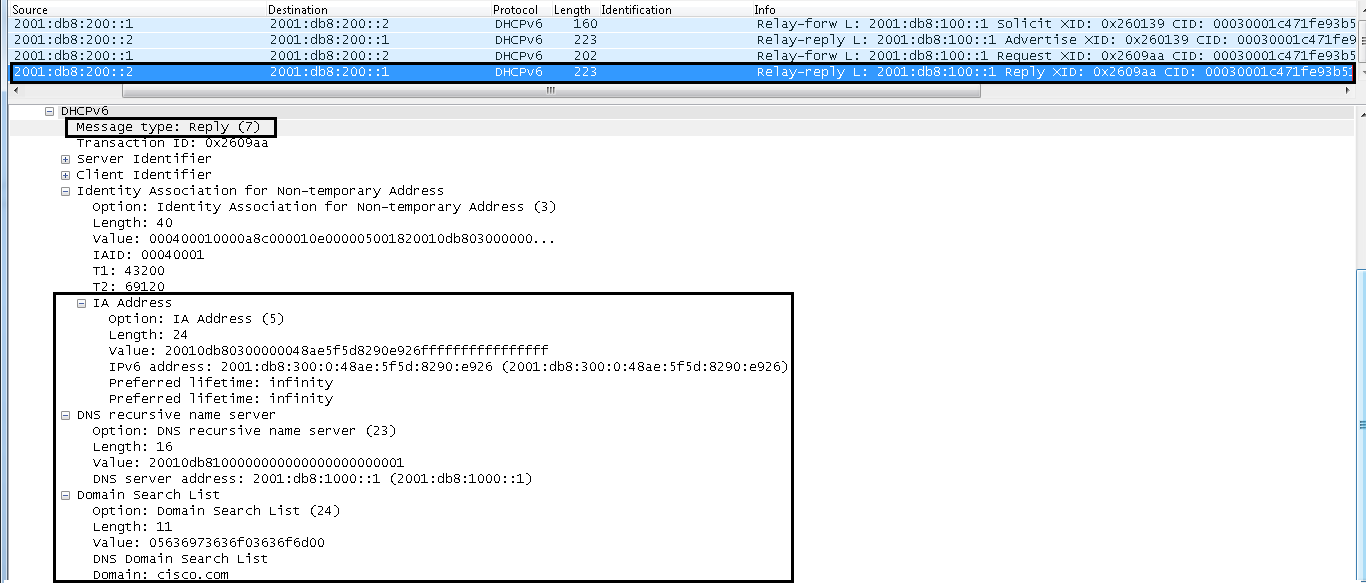Collapse the IA Address node

(82, 303)
